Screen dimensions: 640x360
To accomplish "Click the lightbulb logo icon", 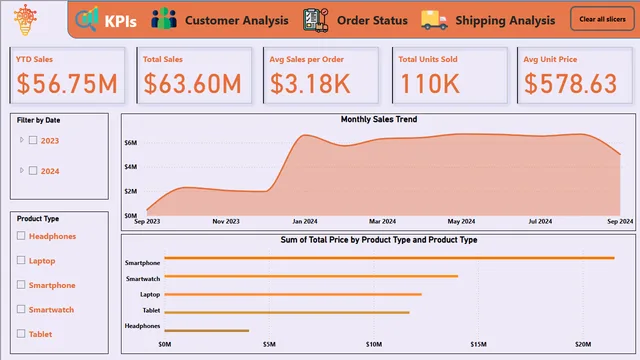I will click(x=25, y=20).
